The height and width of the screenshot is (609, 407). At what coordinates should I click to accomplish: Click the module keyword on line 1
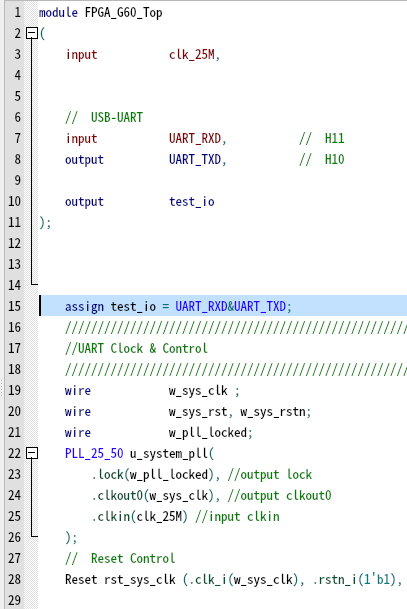[x=58, y=12]
